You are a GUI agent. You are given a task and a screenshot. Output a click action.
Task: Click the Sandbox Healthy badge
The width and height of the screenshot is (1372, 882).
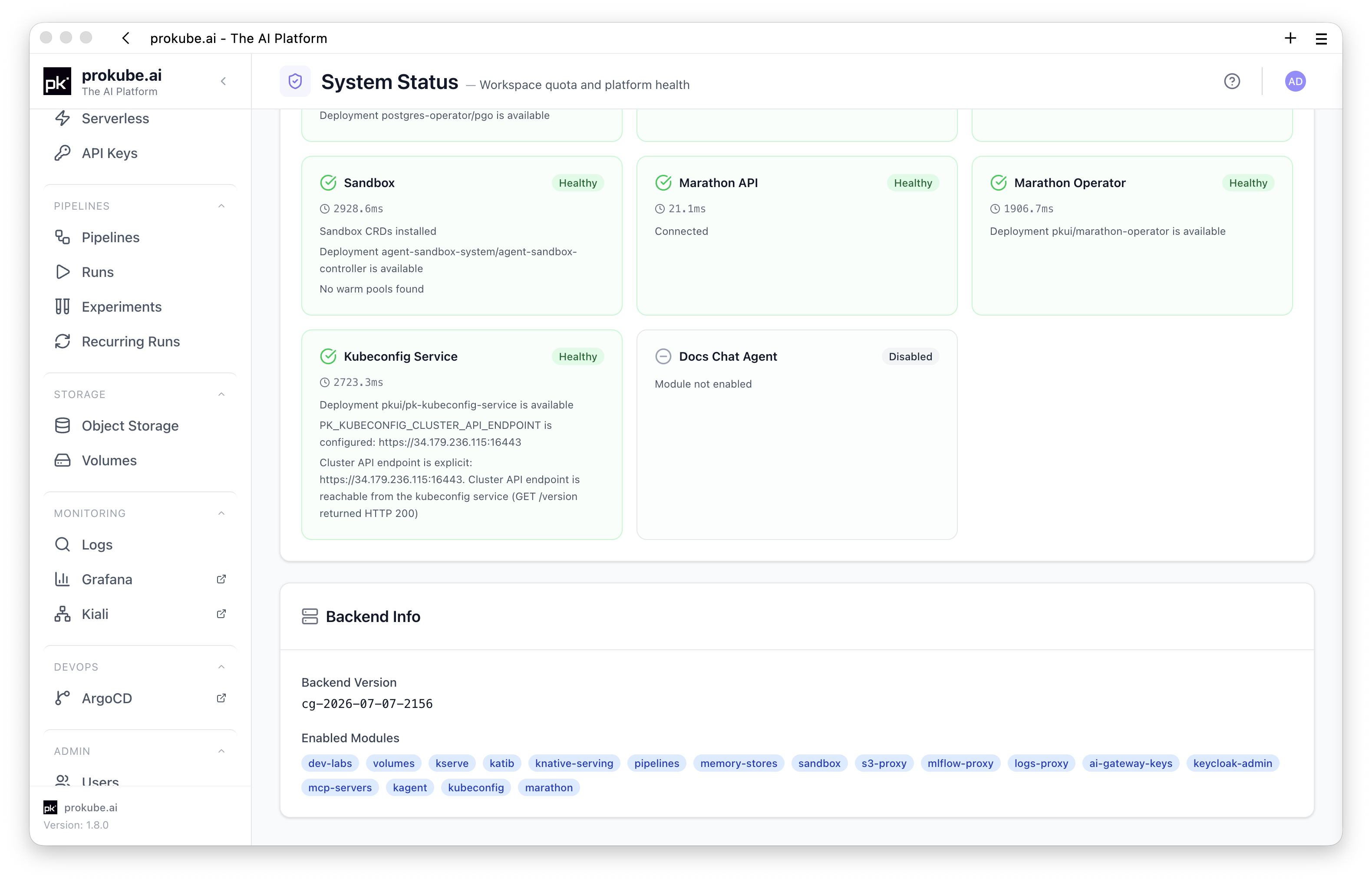577,183
